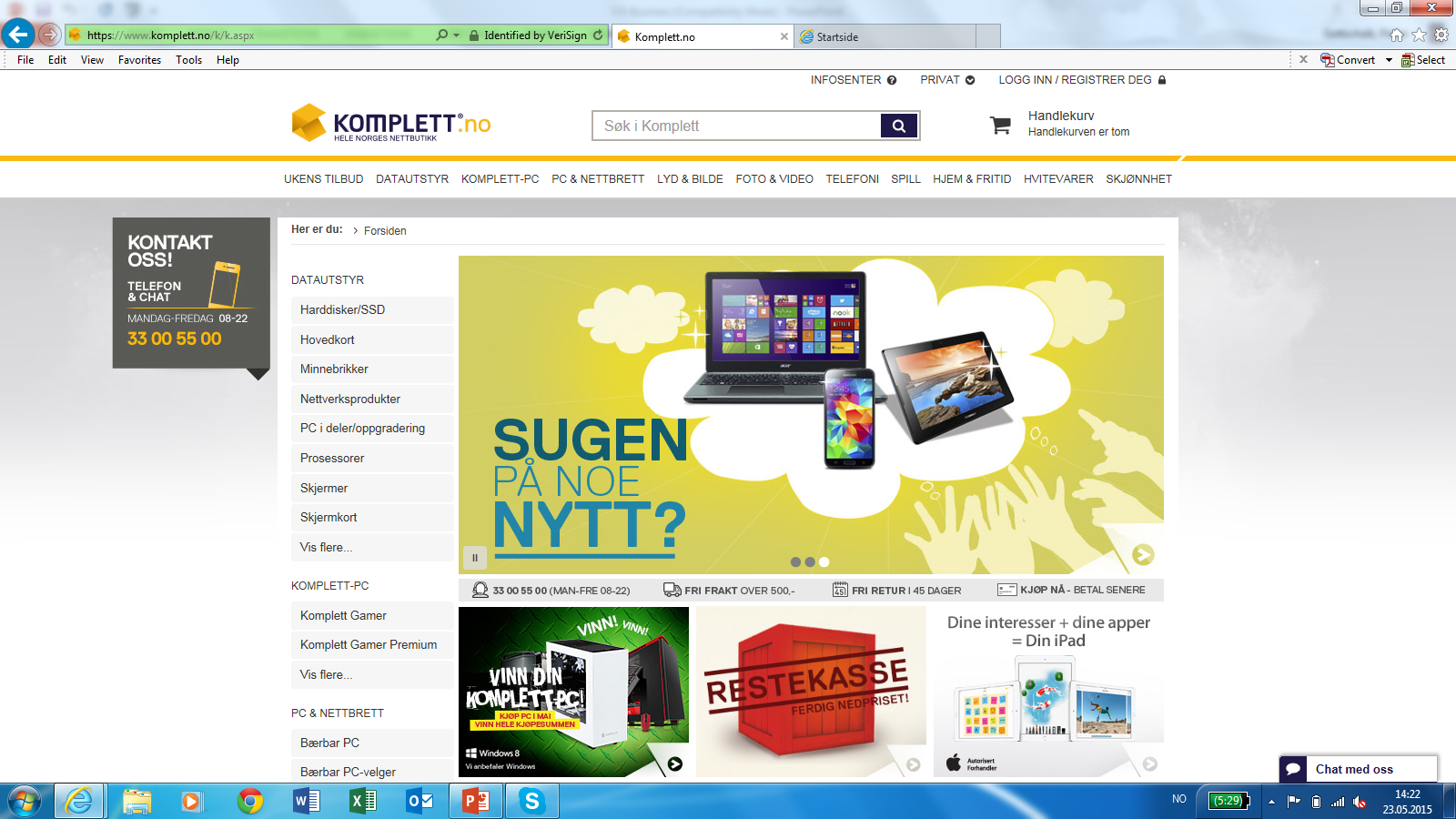Click the Chat med oss speech bubble icon
The width and height of the screenshot is (1456, 819).
(1293, 769)
